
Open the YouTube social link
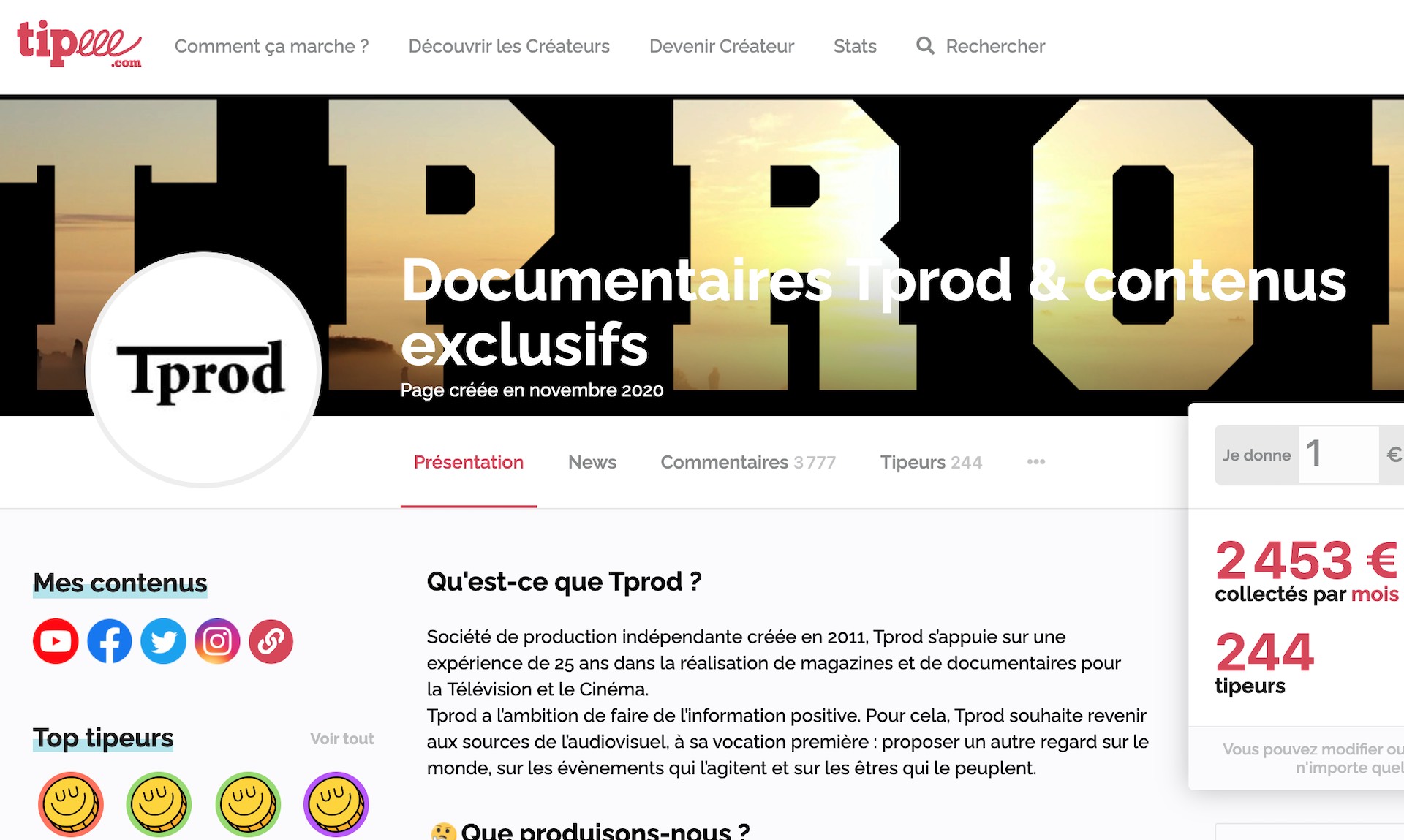pos(56,641)
